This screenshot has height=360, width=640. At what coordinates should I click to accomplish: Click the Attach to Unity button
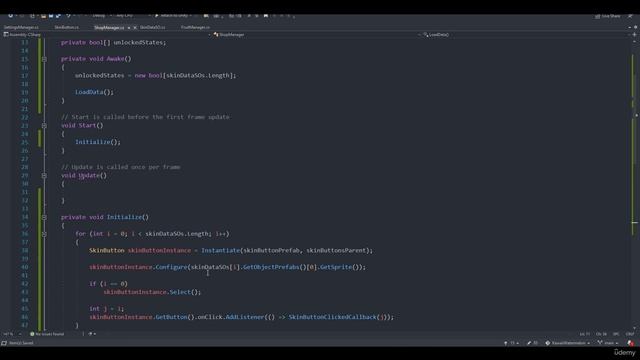[173, 16]
